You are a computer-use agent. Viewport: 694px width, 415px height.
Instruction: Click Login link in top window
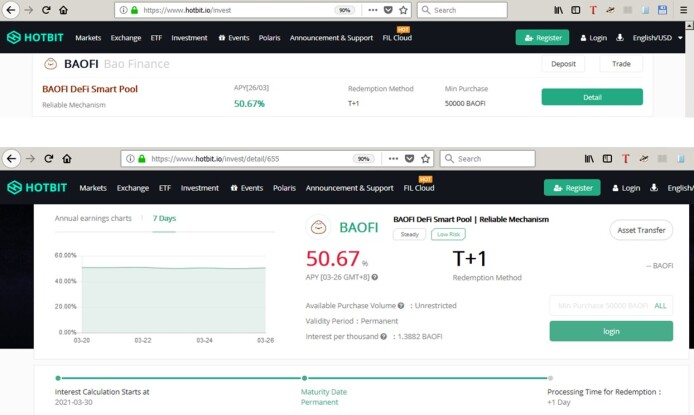click(594, 38)
